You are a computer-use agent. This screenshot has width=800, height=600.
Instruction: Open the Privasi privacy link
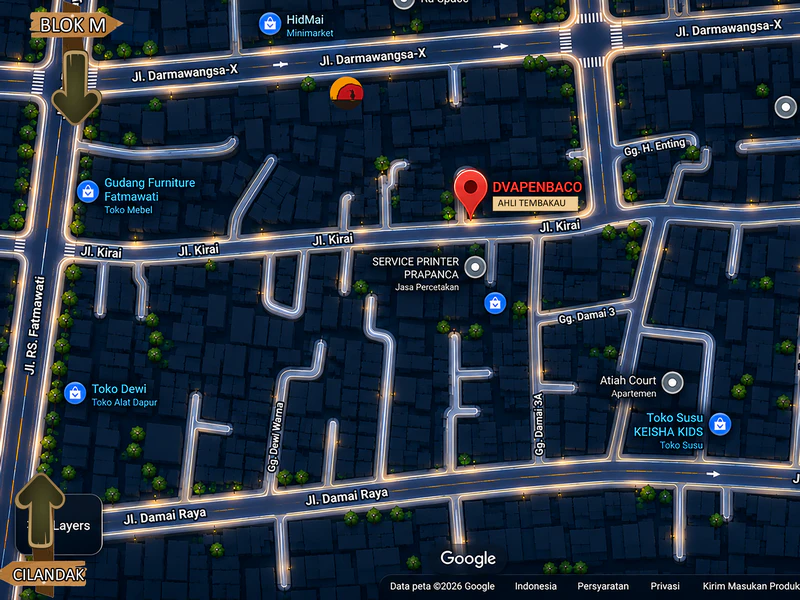[x=665, y=586]
